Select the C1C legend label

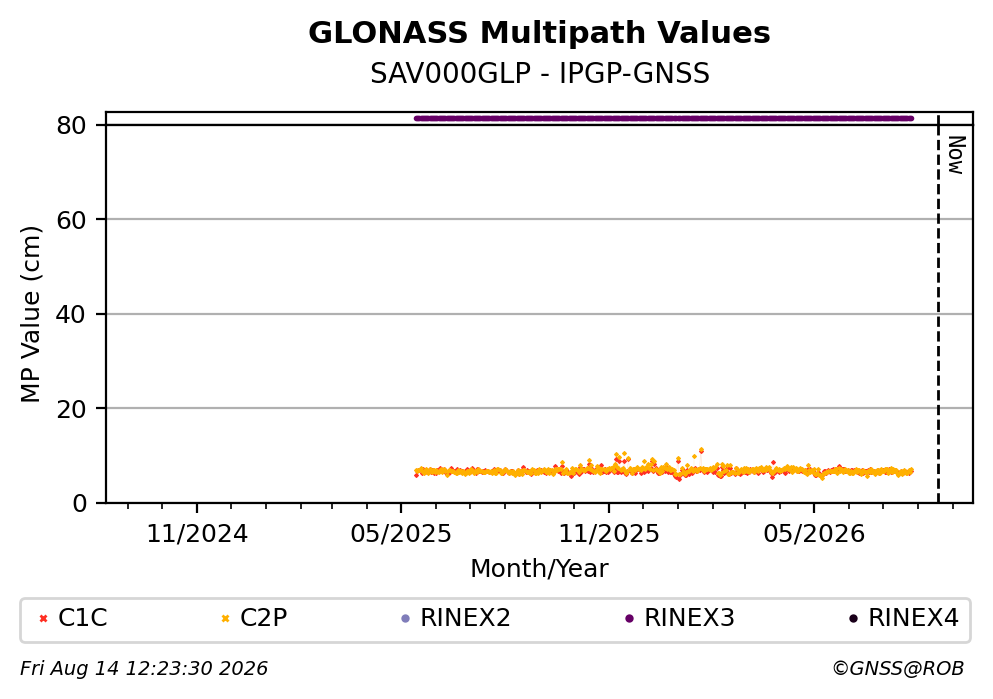(82, 618)
